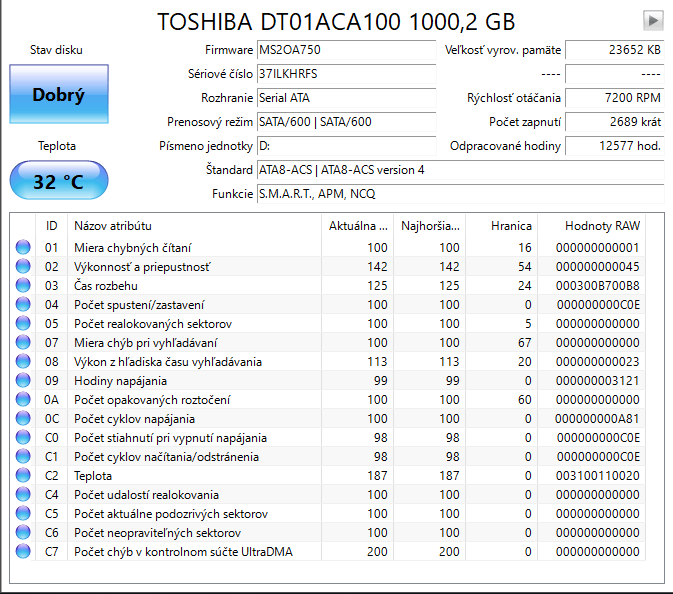Click the Najhoršia column header
The image size is (673, 594).
pyautogui.click(x=429, y=226)
